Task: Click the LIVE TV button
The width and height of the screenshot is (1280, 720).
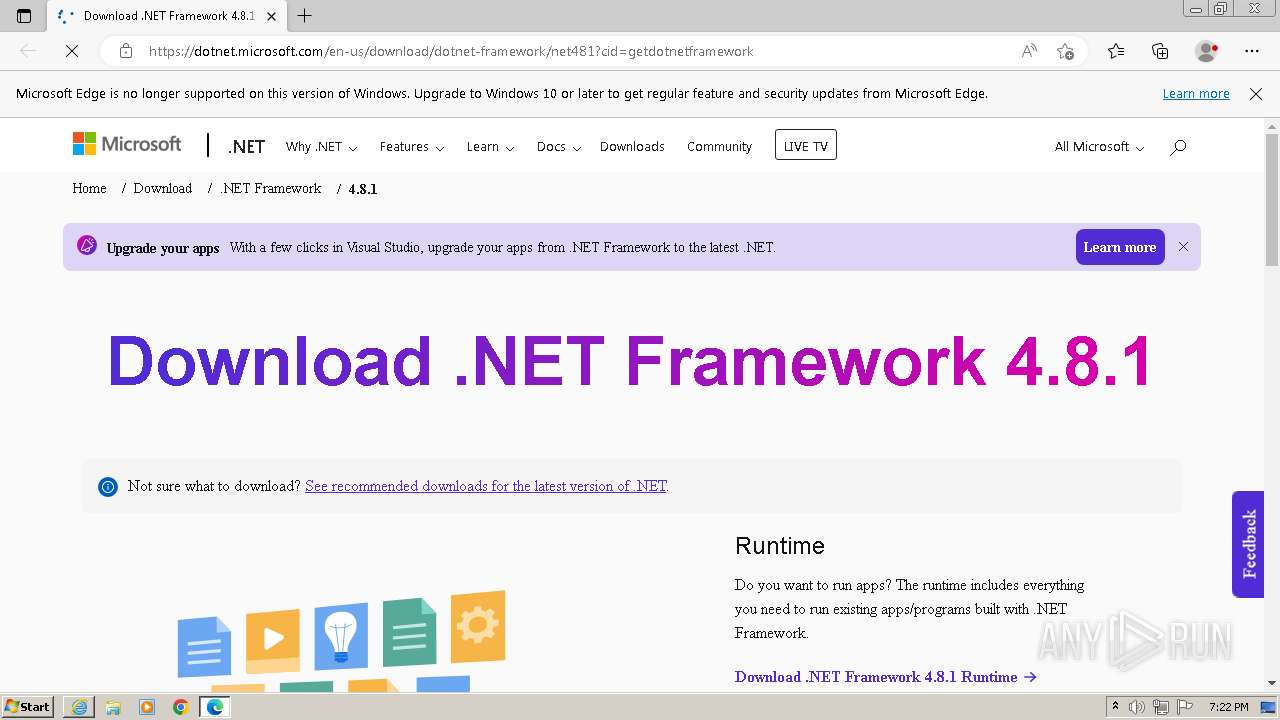Action: pyautogui.click(x=806, y=145)
